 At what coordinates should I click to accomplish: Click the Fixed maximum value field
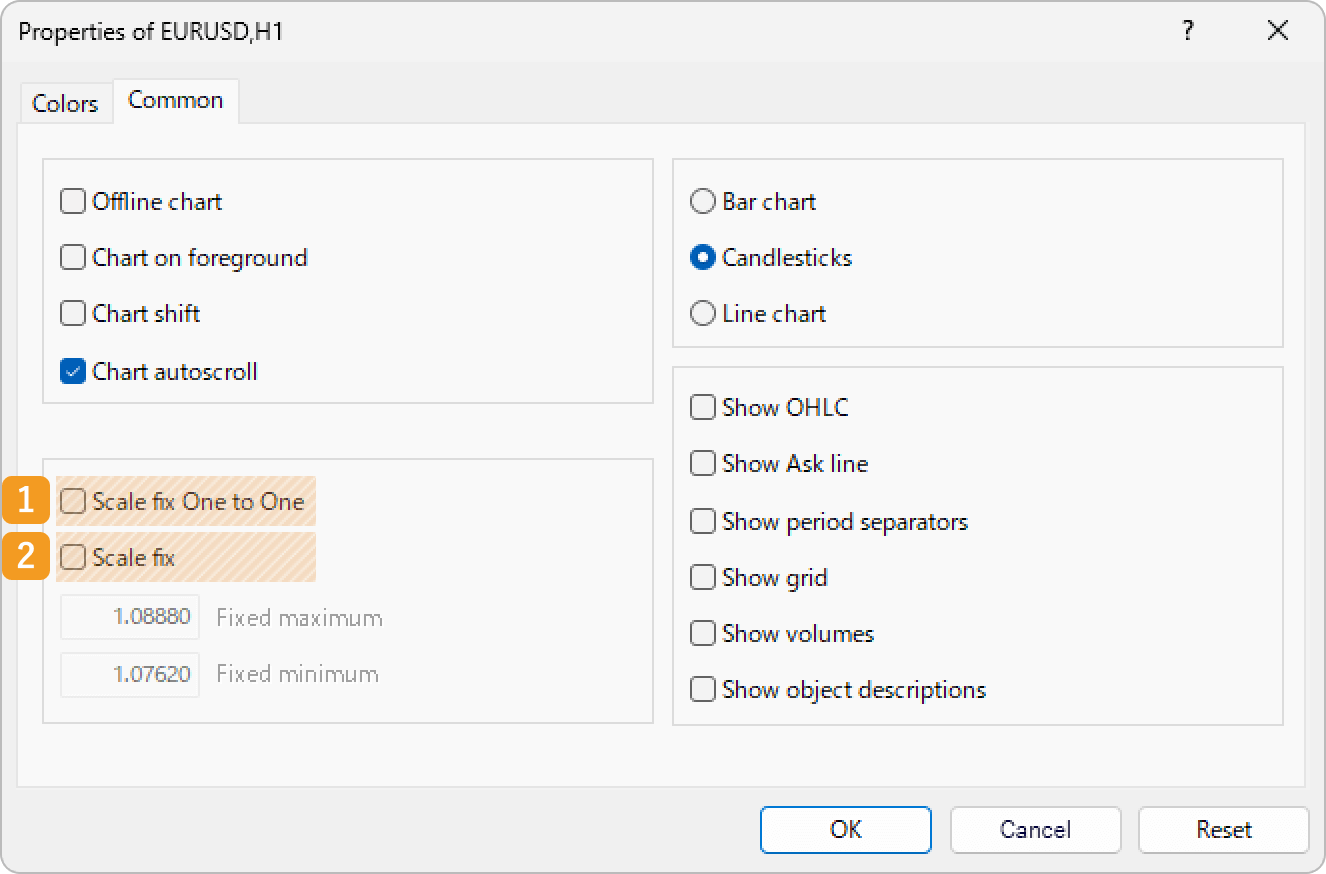point(130,617)
